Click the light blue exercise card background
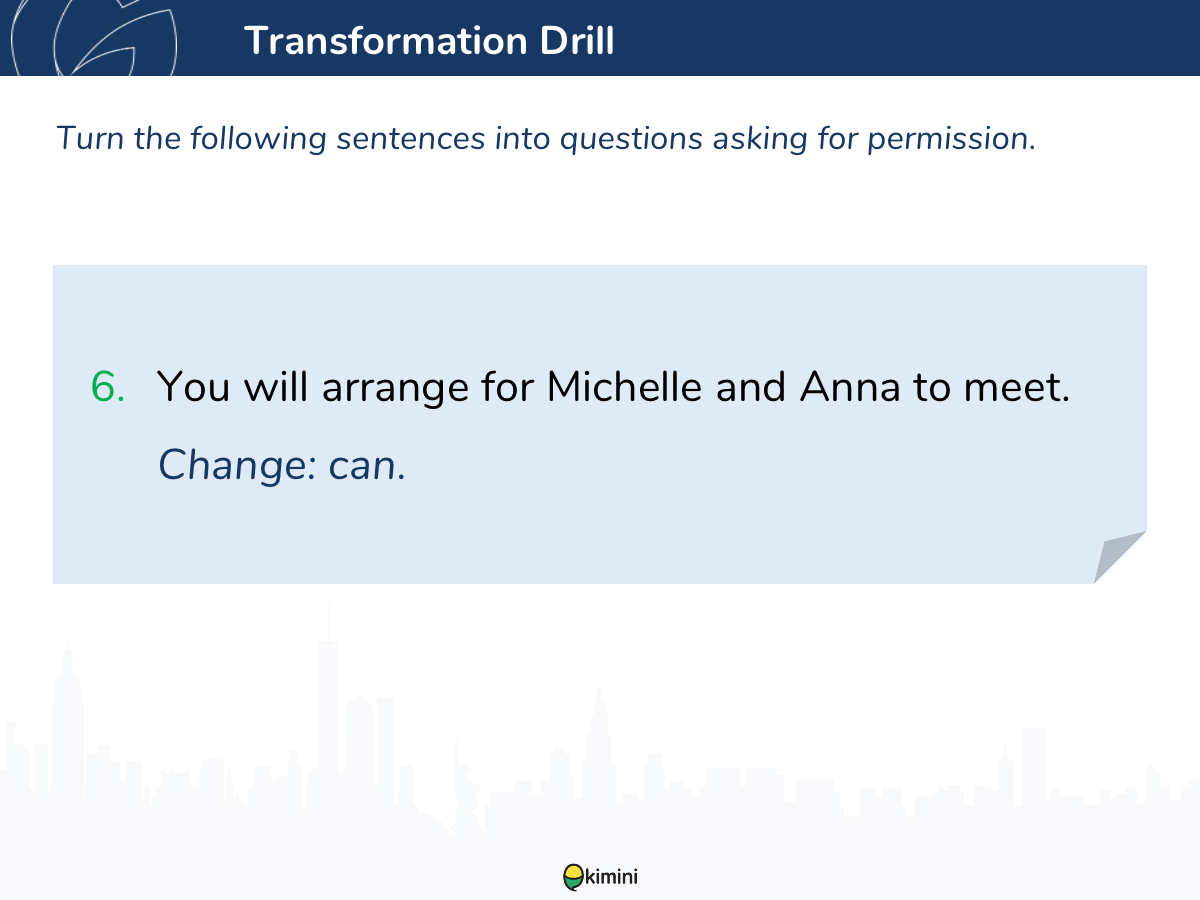This screenshot has width=1200, height=900. (600, 424)
